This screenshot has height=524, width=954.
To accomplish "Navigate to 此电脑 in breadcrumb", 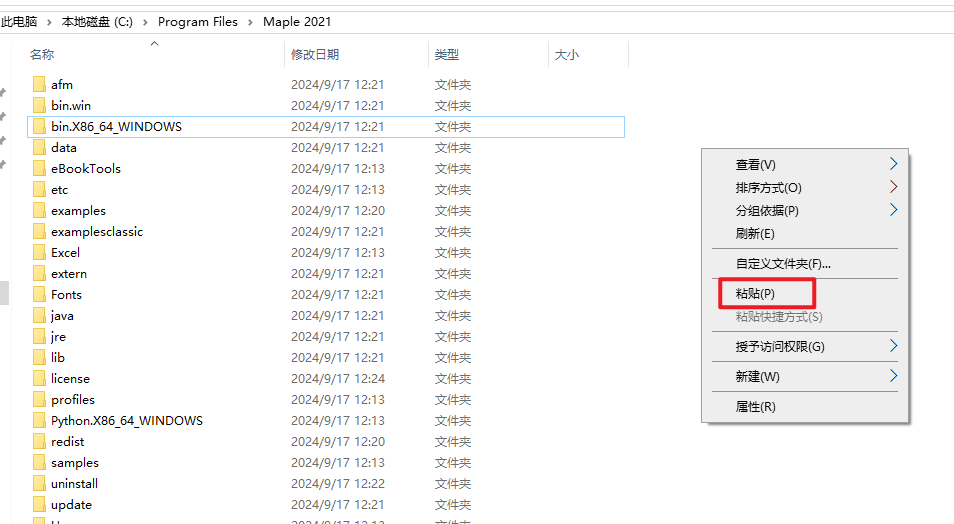I will [x=19, y=22].
